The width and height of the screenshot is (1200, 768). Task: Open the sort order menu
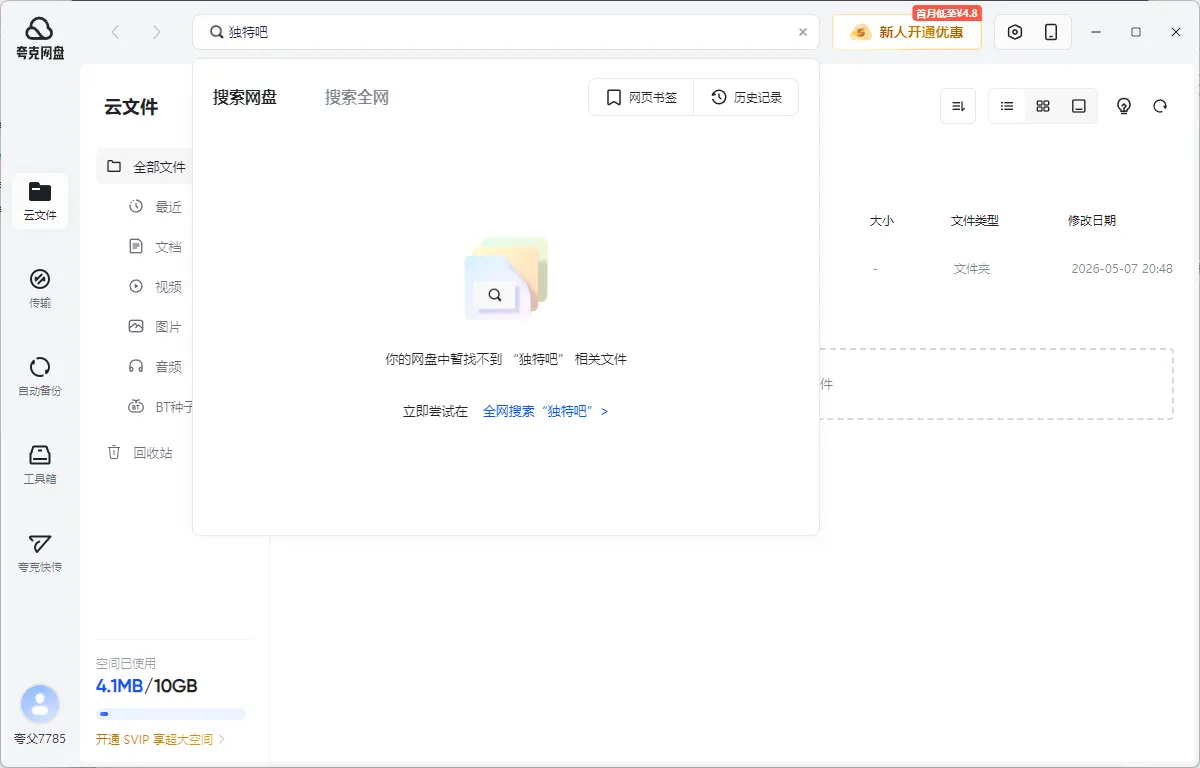tap(958, 106)
